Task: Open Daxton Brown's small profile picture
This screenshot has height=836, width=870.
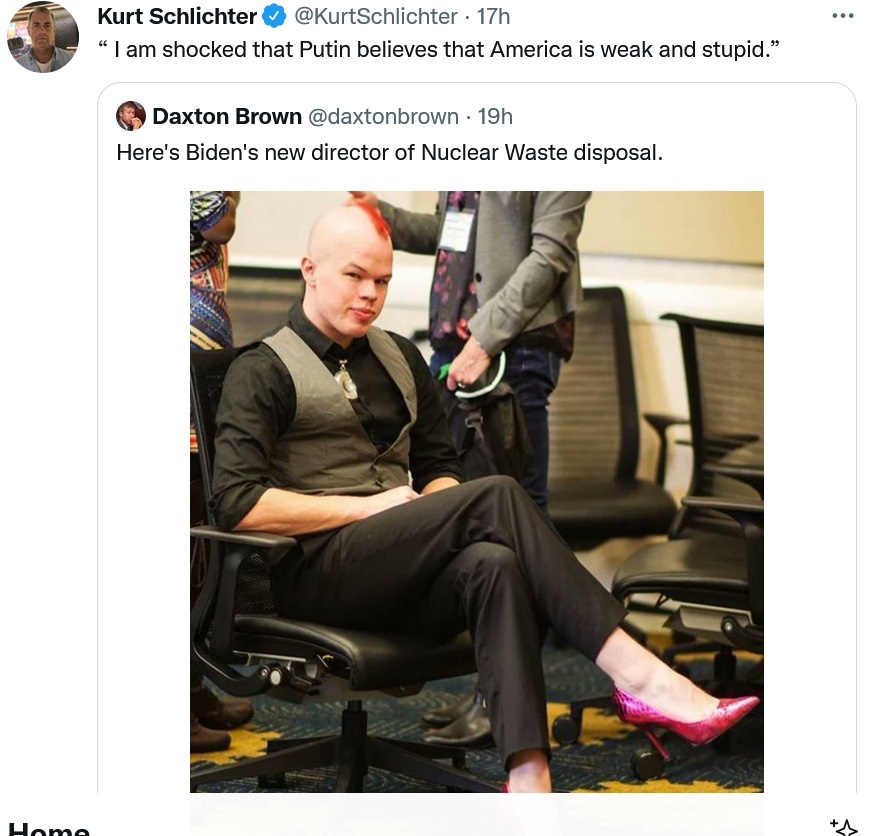Action: pyautogui.click(x=131, y=116)
